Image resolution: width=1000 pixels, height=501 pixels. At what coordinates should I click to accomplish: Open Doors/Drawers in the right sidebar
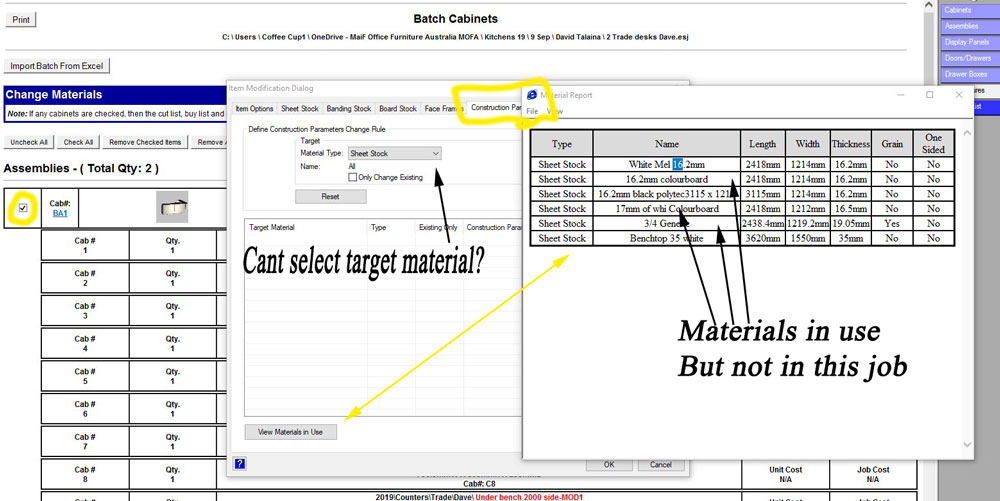tap(966, 58)
